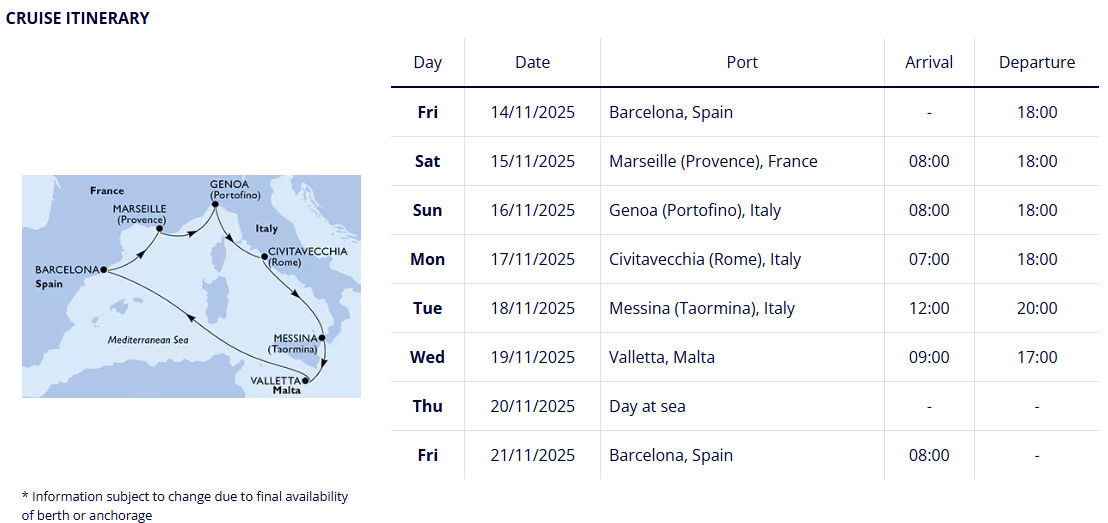Click the Day at sea entry
Screen dimensions: 1108x523
coord(647,406)
